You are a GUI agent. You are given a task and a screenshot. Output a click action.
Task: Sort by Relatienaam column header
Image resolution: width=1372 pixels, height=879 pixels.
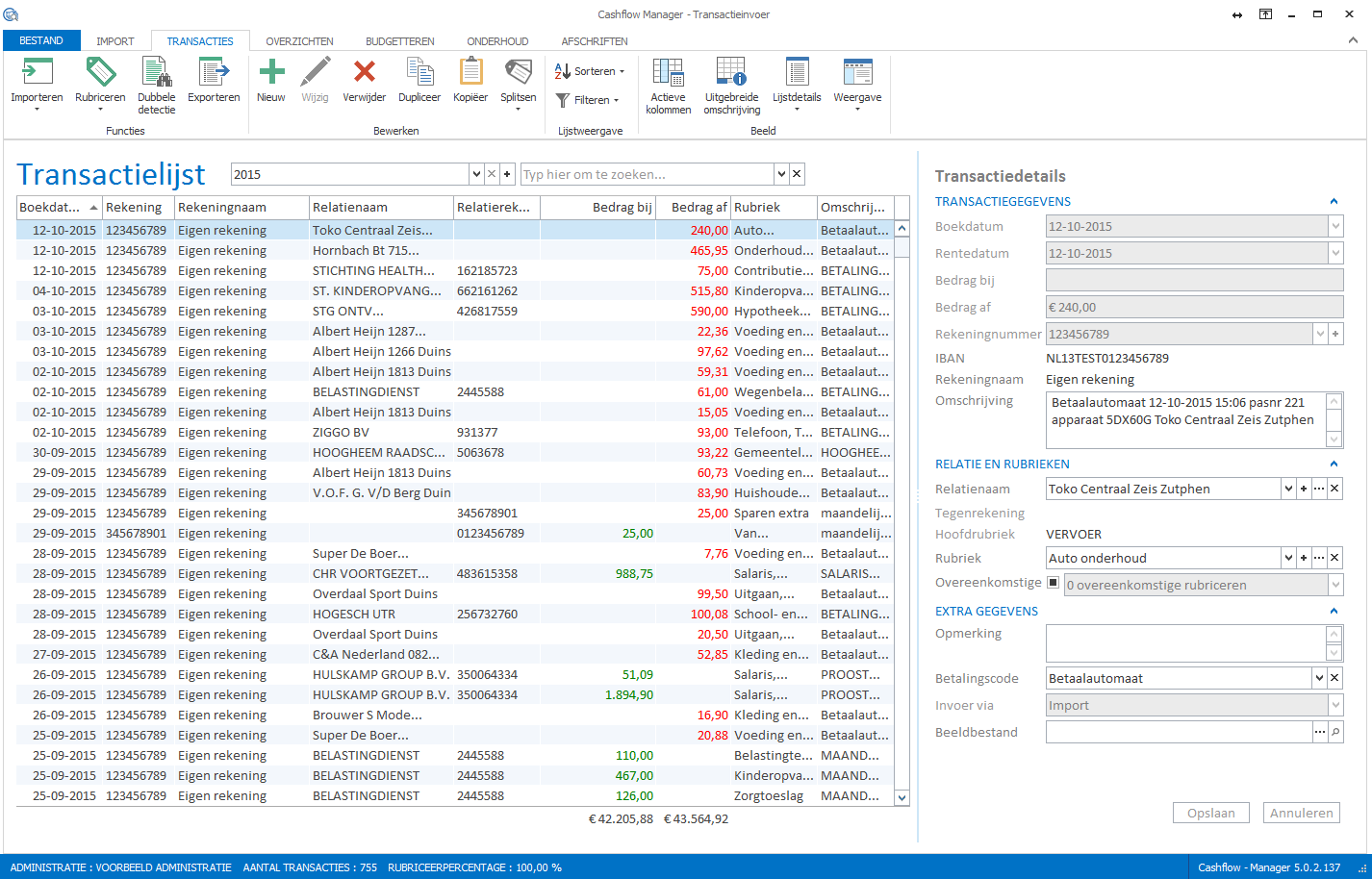click(381, 207)
